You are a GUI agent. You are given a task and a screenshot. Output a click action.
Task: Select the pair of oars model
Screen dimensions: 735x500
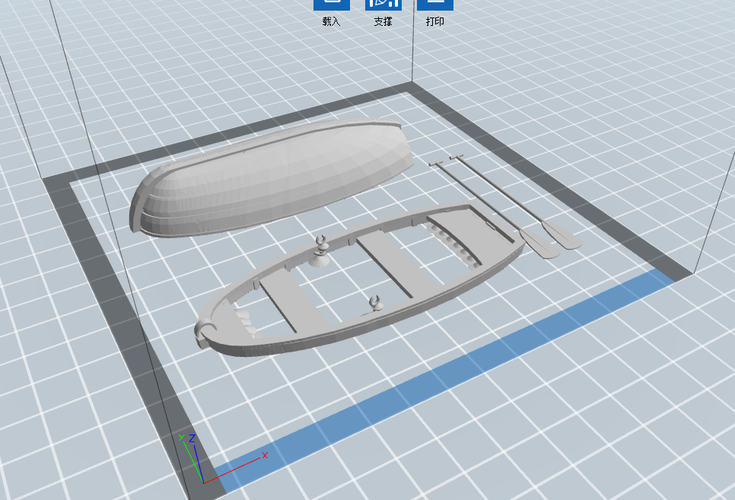click(x=505, y=207)
